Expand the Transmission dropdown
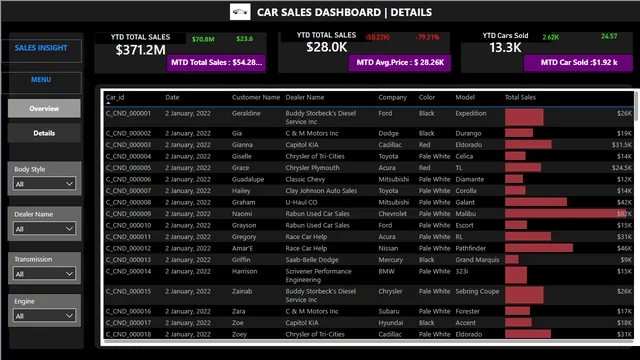640x360 pixels. 44,273
